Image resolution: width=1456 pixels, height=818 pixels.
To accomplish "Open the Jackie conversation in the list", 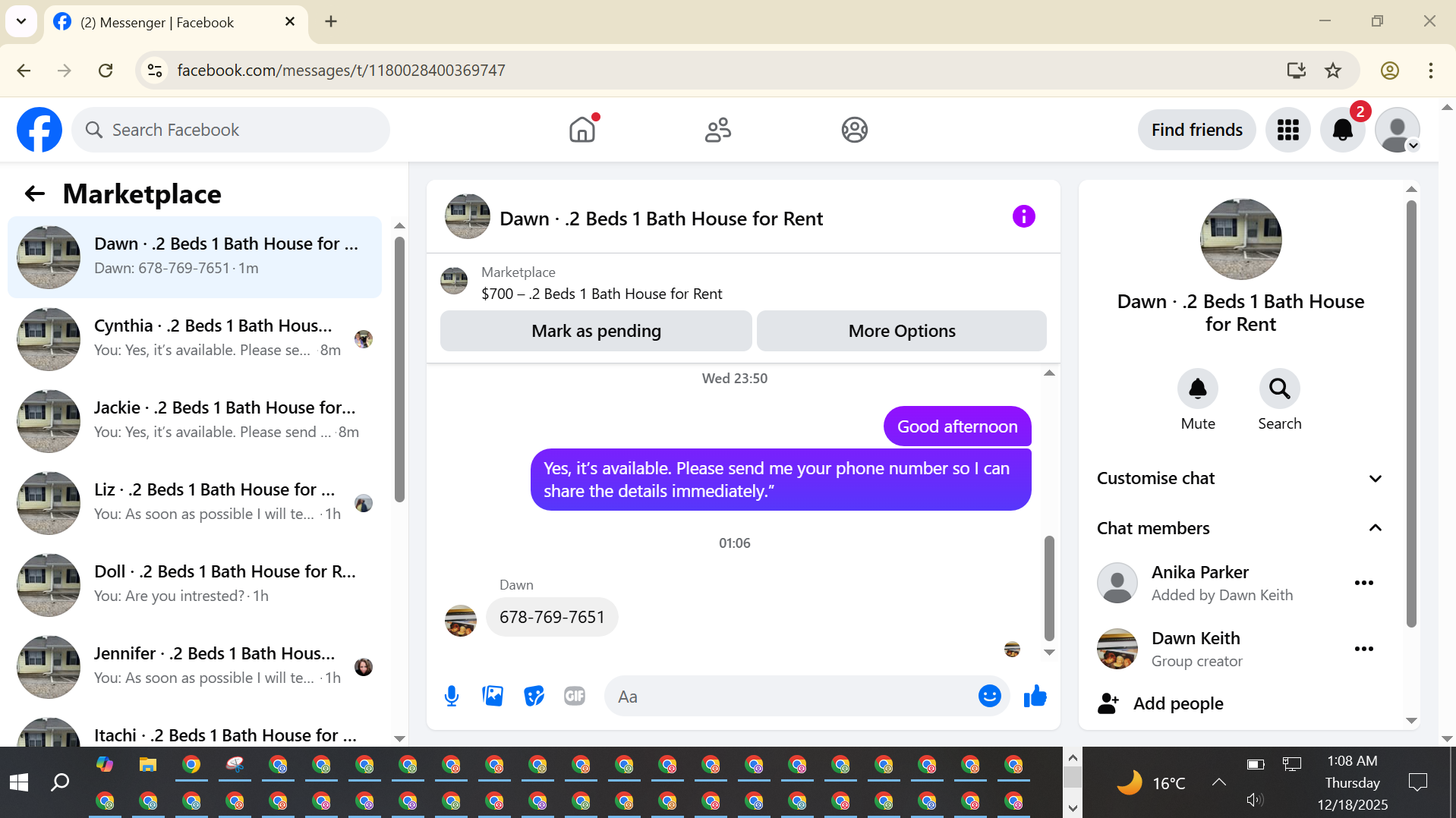I will click(194, 420).
